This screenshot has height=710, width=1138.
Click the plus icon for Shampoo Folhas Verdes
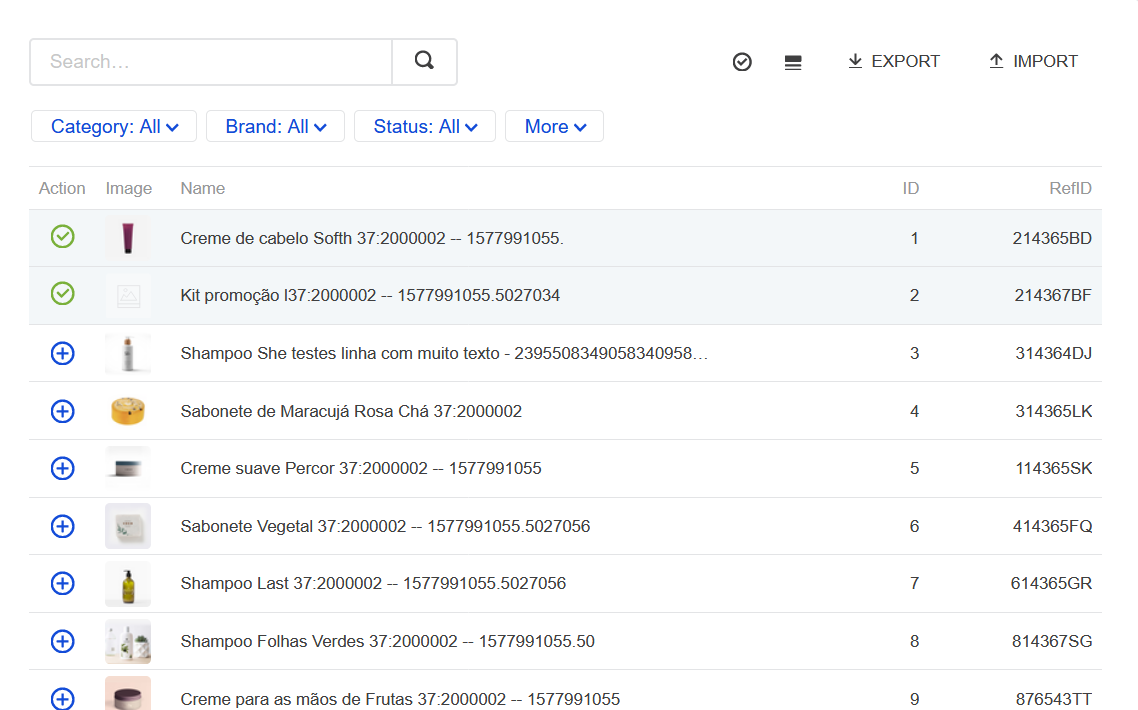[x=62, y=641]
